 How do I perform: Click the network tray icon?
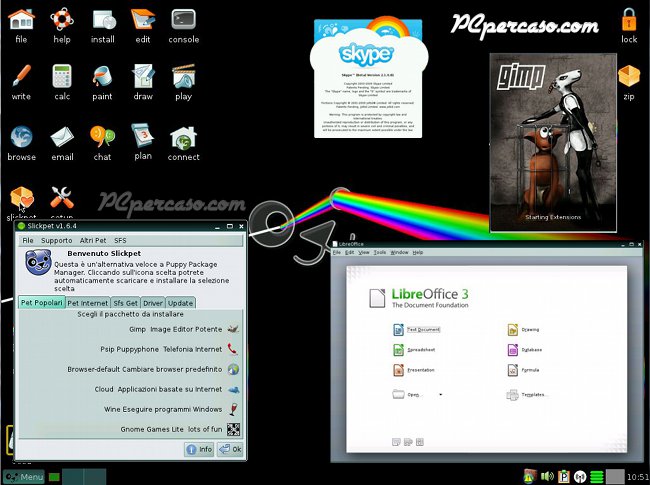[580, 477]
